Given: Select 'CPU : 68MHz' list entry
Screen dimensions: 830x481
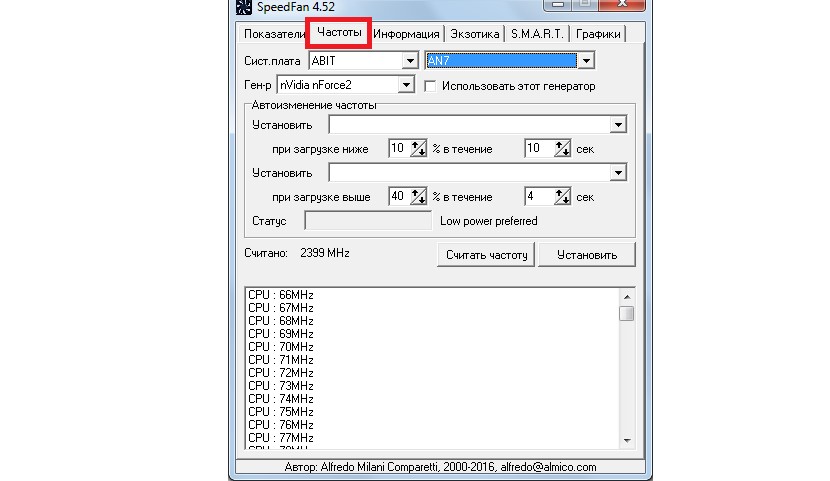Looking at the screenshot, I should click(281, 321).
